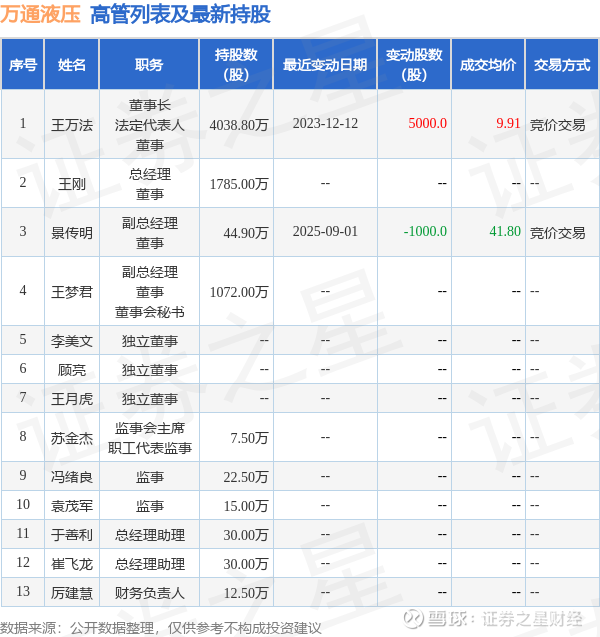Select the 交易方式 column header

[562, 64]
